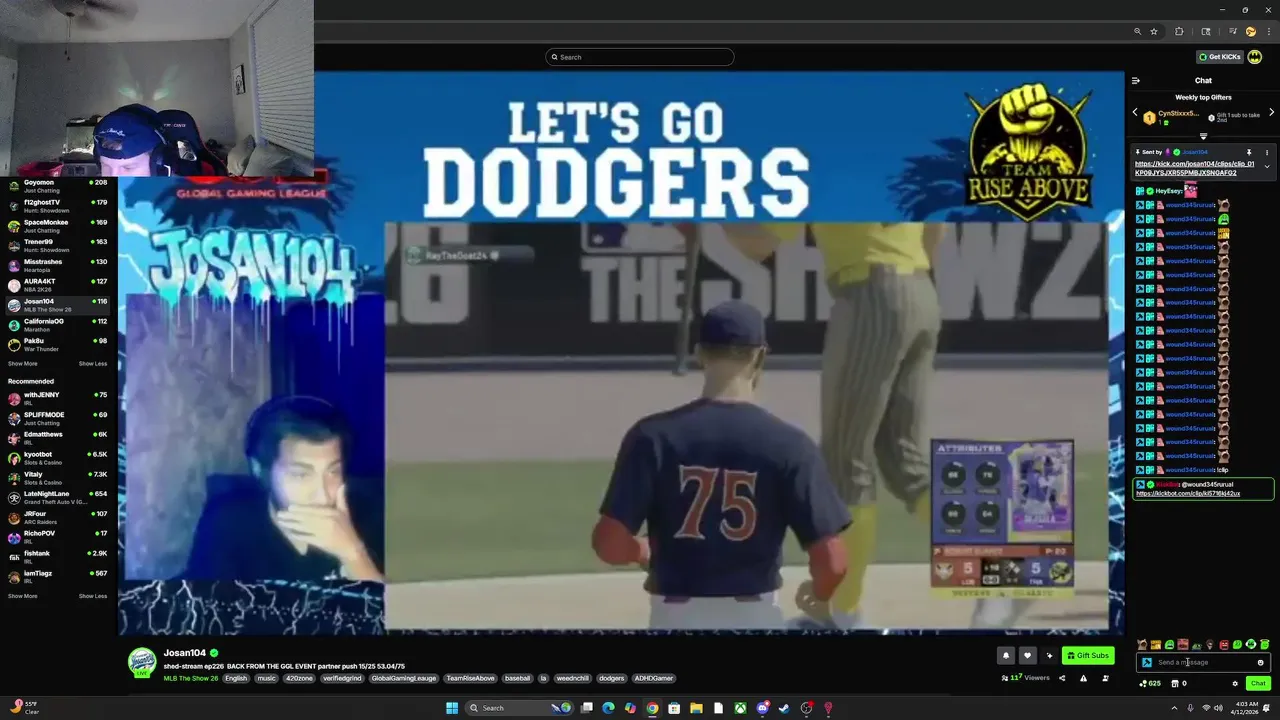Show previous weekly top gifter
The height and width of the screenshot is (720, 1280).
click(x=1135, y=113)
